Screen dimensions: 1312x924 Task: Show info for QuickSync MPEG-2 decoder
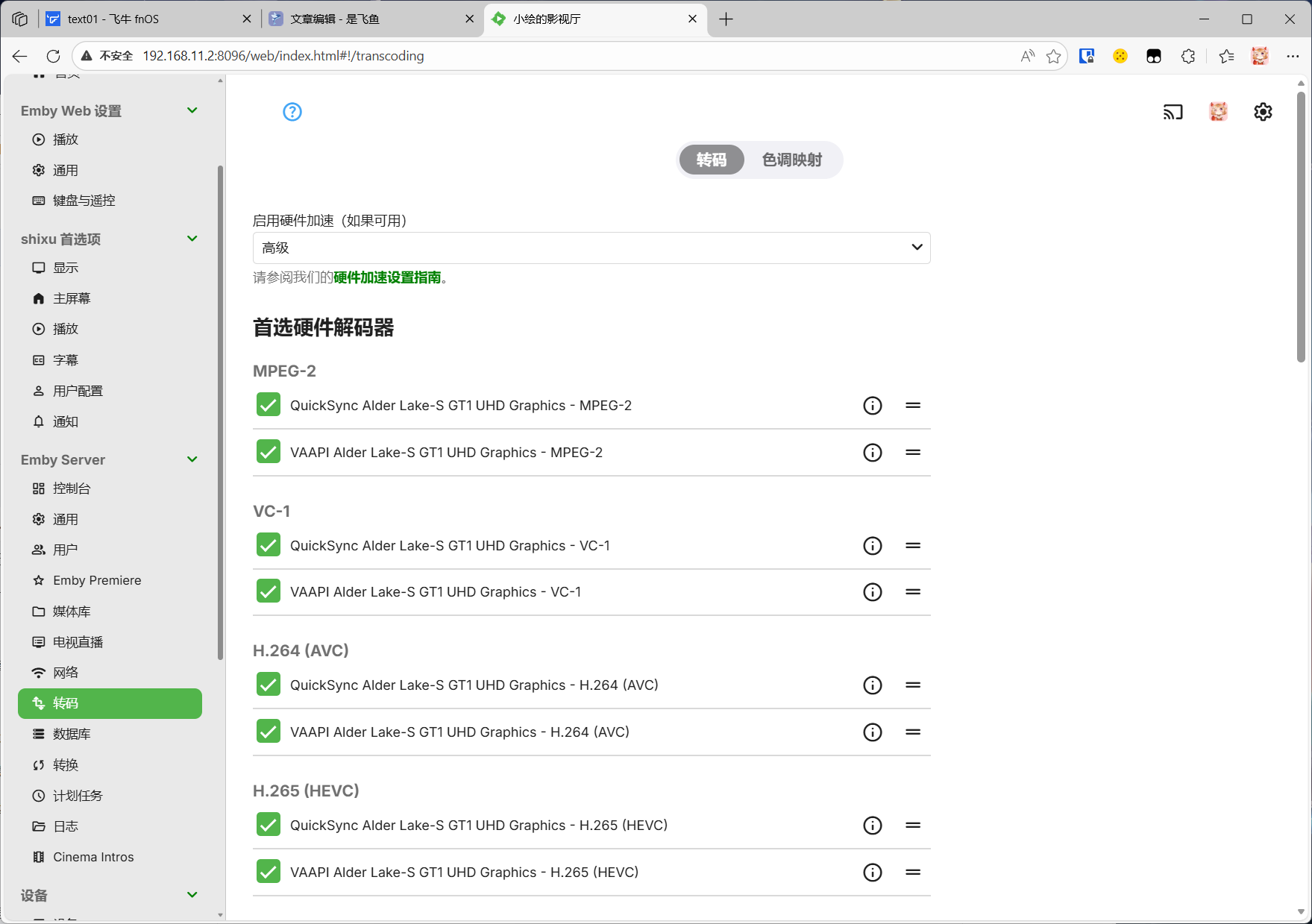click(872, 406)
